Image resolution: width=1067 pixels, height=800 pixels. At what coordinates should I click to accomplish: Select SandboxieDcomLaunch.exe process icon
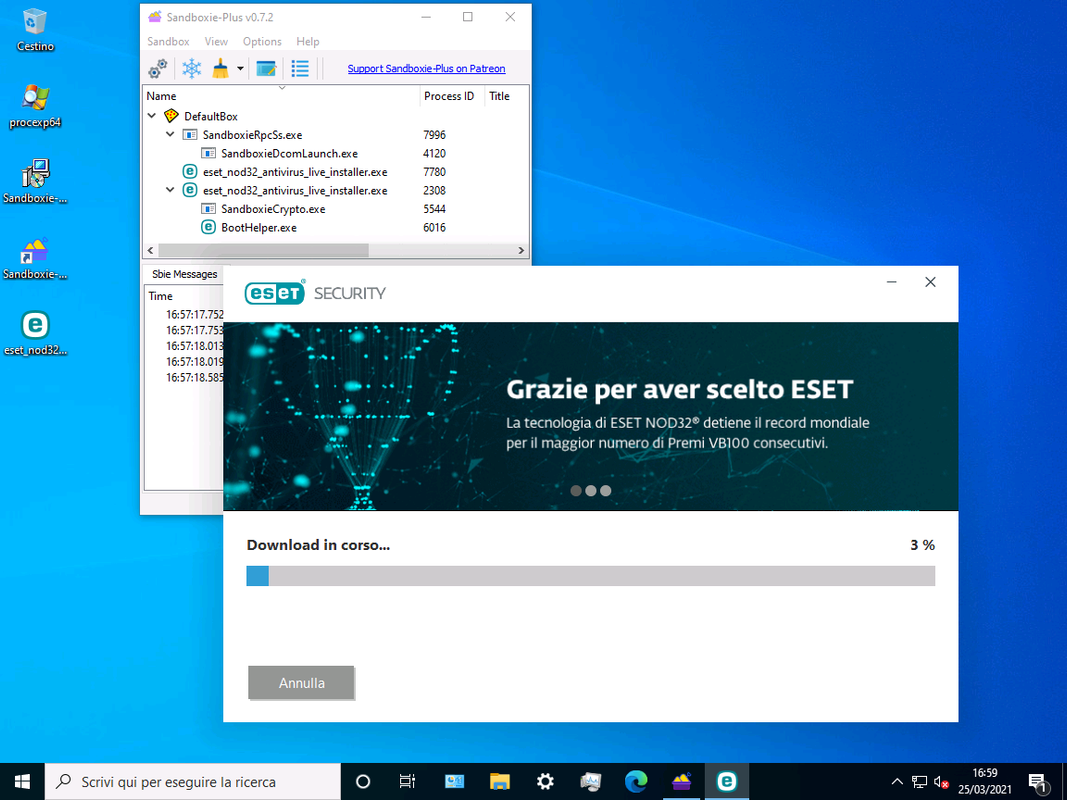point(208,153)
